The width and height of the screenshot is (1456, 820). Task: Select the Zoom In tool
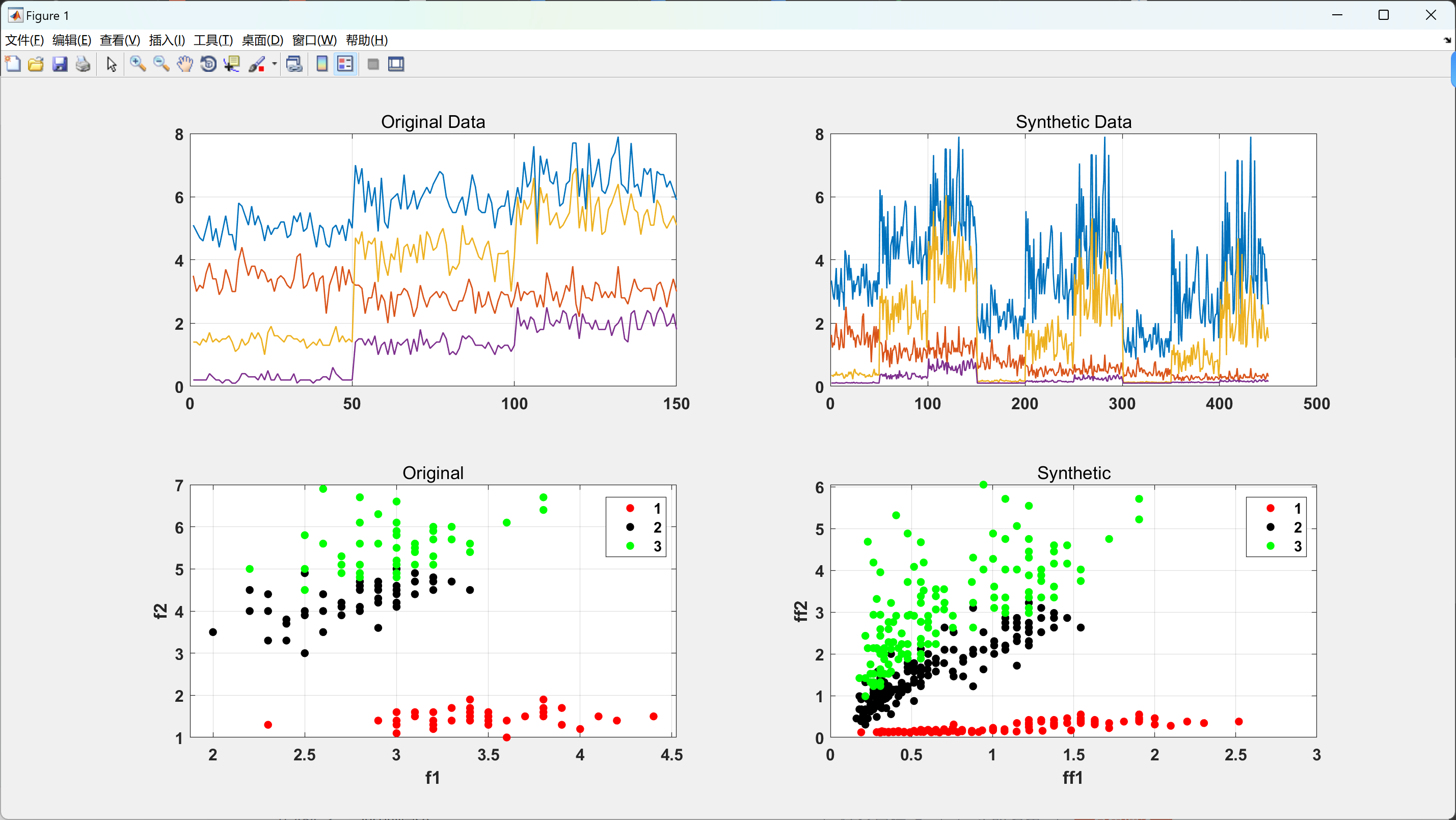[x=138, y=64]
